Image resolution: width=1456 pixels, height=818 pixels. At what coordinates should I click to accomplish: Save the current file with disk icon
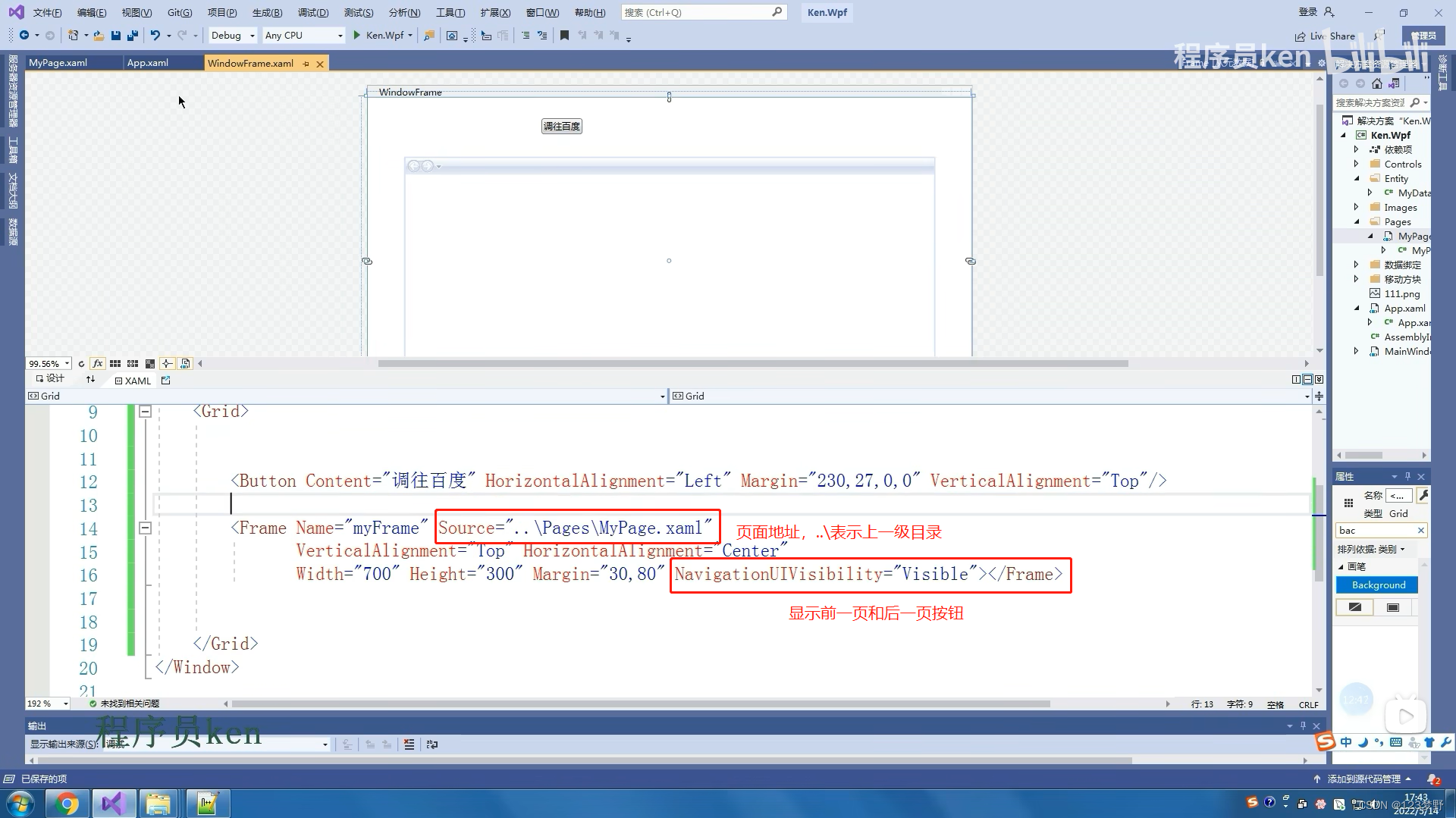coord(116,36)
